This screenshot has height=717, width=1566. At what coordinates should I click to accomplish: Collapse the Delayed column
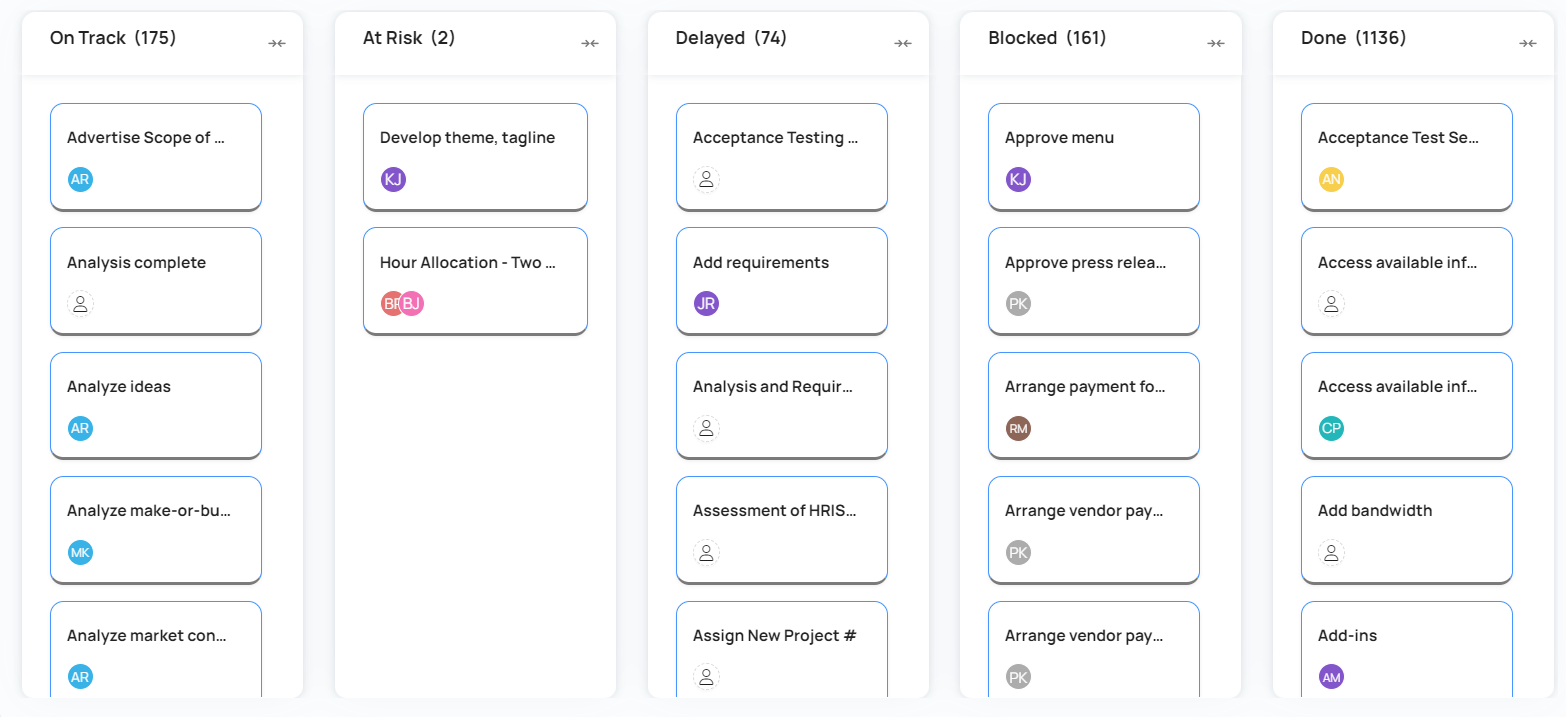point(903,43)
